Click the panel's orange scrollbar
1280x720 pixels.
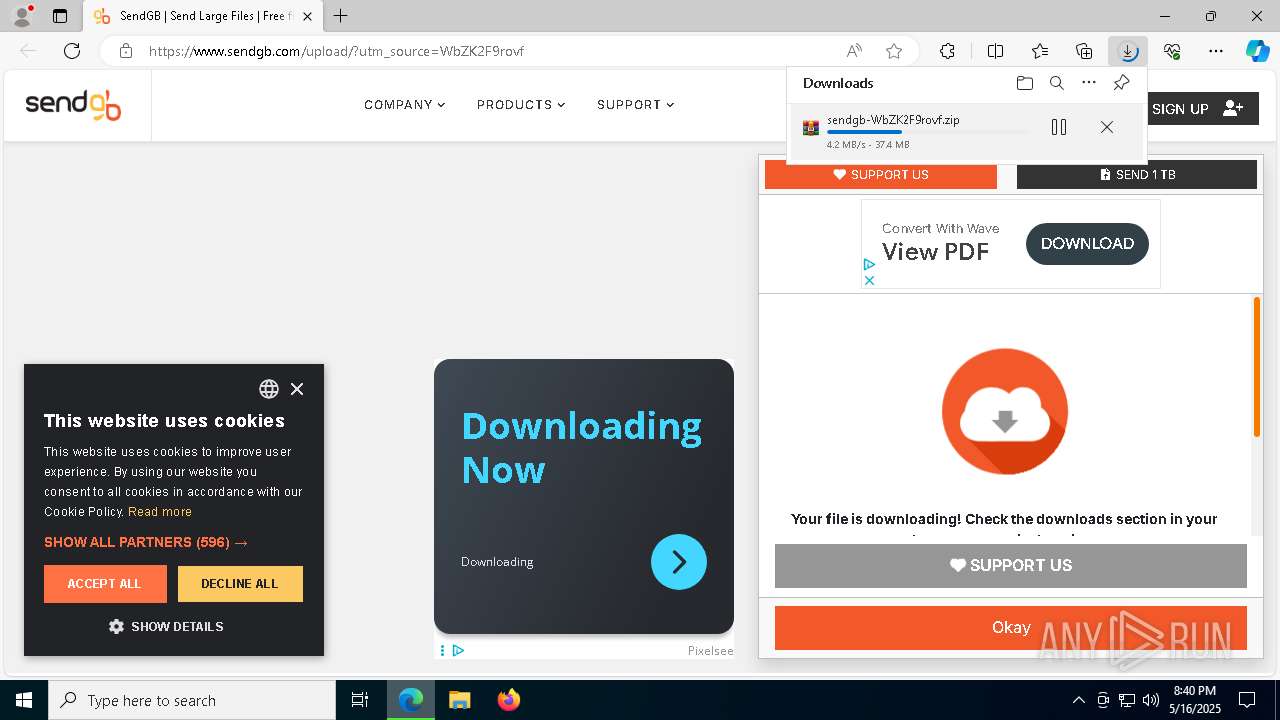point(1257,367)
